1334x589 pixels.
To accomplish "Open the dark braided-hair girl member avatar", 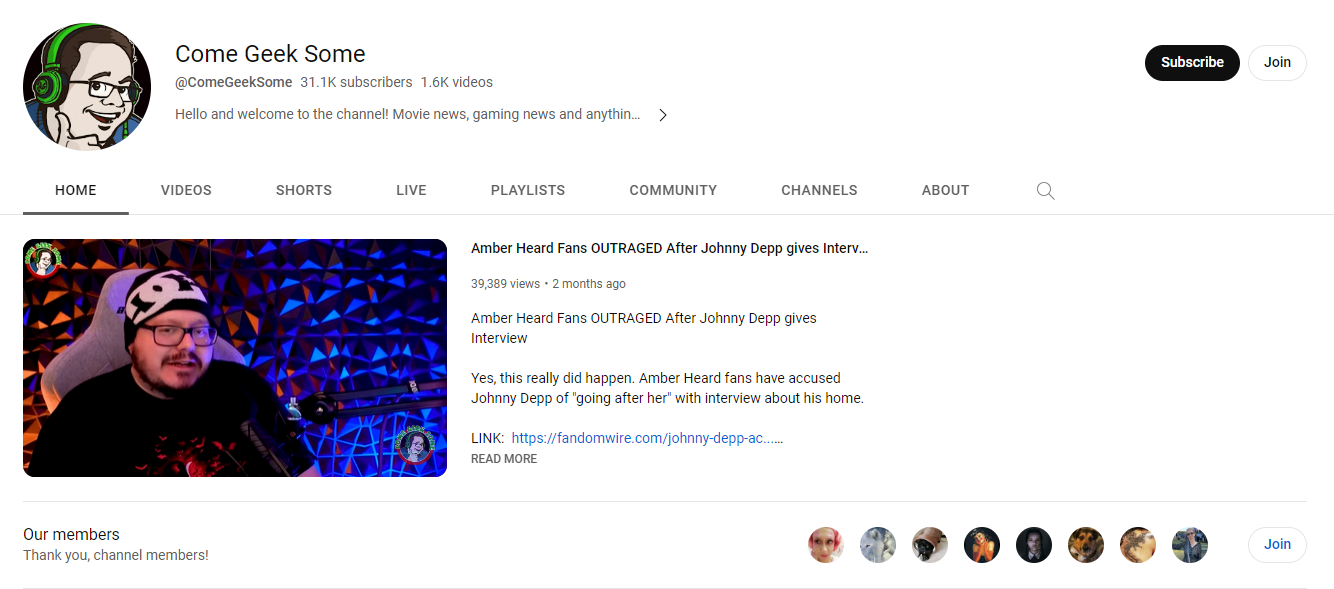I will pyautogui.click(x=1034, y=545).
